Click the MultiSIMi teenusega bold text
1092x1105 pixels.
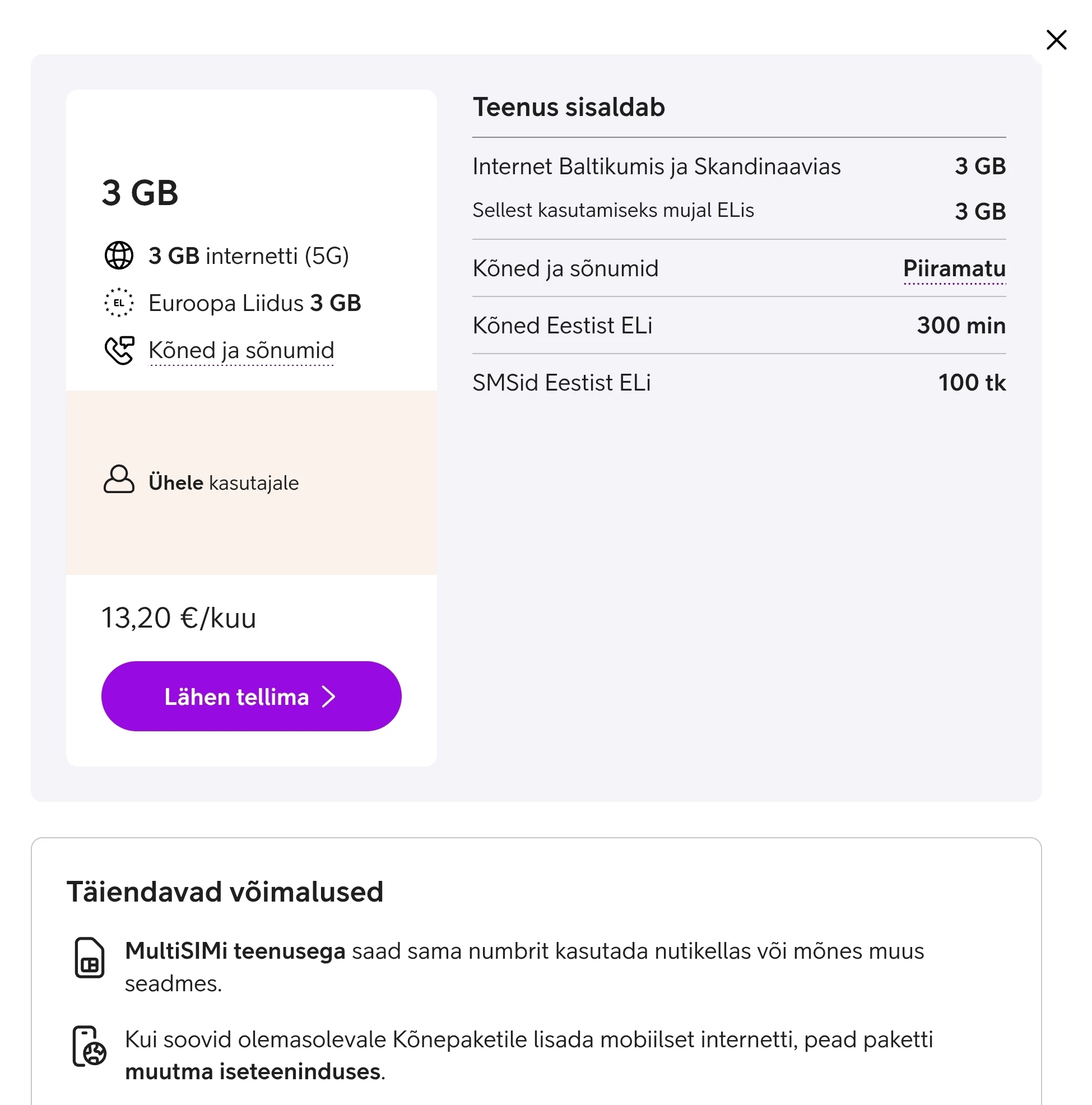pos(235,950)
